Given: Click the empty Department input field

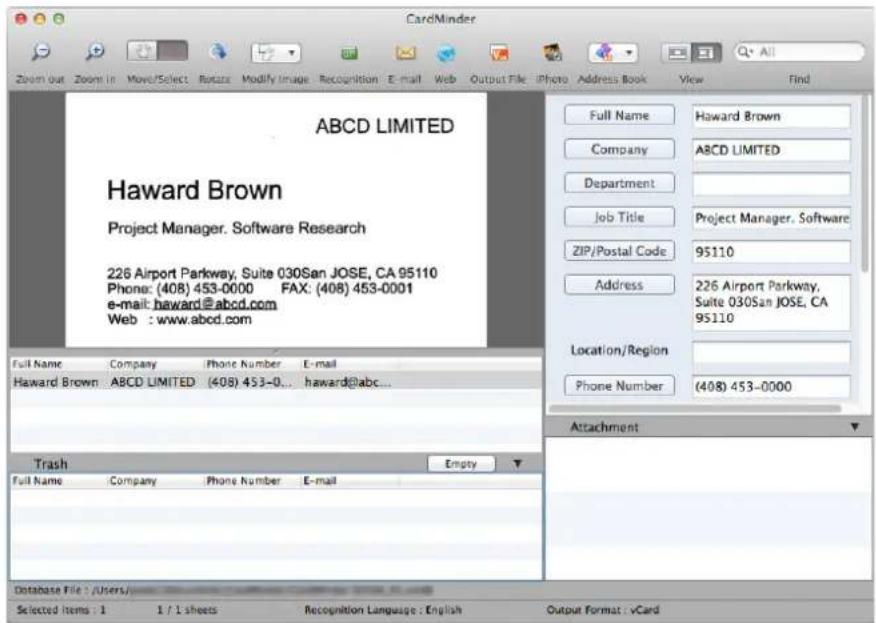Looking at the screenshot, I should pos(772,184).
